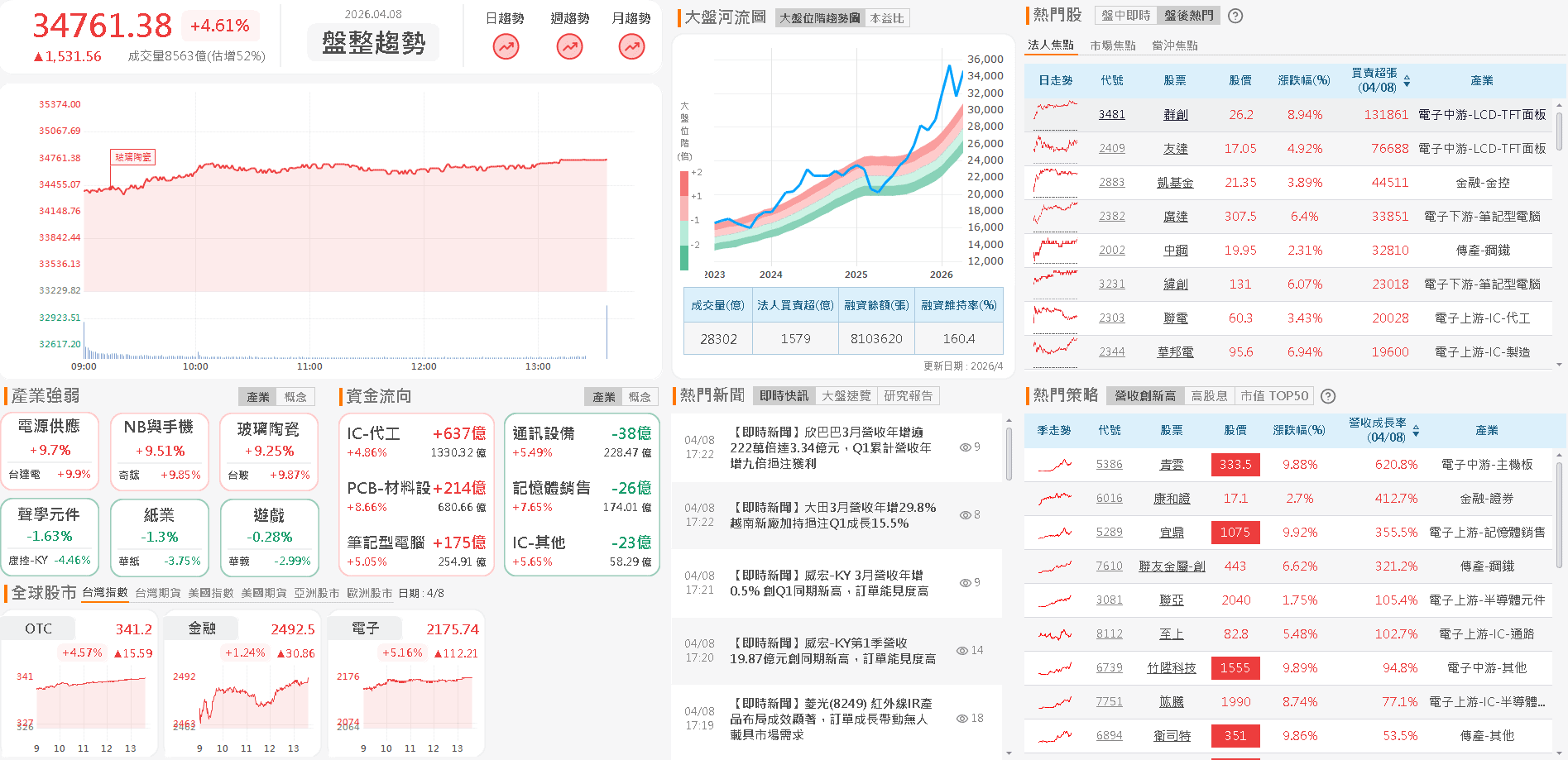This screenshot has height=760, width=1568.
Task: Switch 產業強弱 panel to 概念 view
Action: [296, 396]
